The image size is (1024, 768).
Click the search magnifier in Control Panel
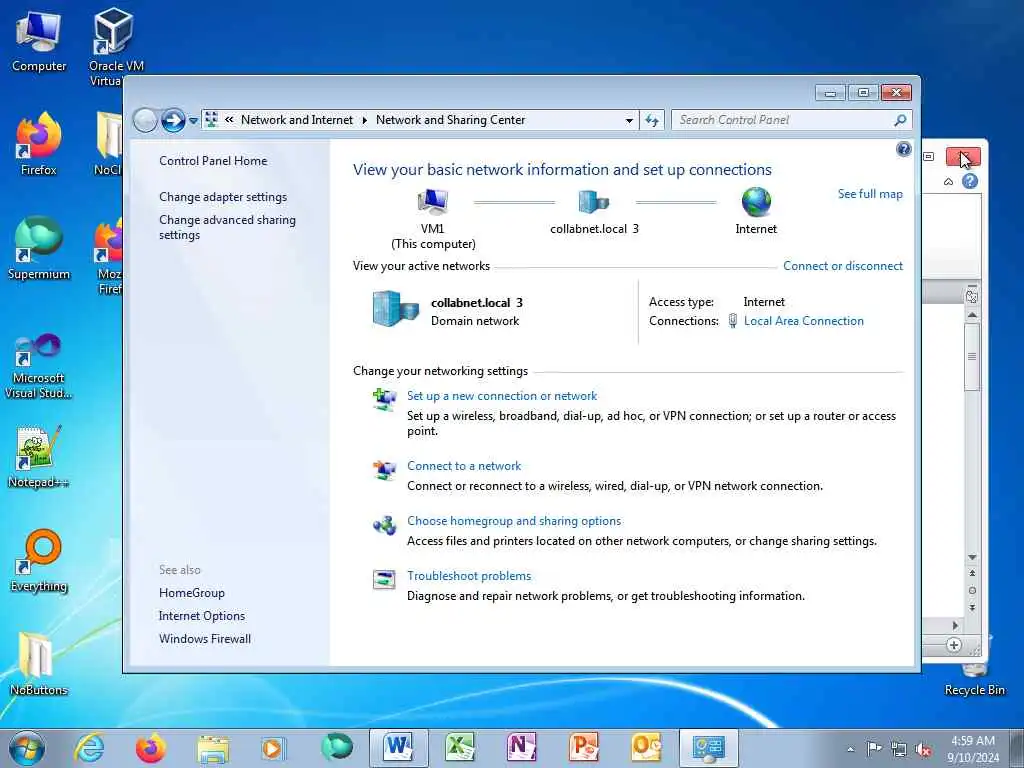click(x=900, y=120)
